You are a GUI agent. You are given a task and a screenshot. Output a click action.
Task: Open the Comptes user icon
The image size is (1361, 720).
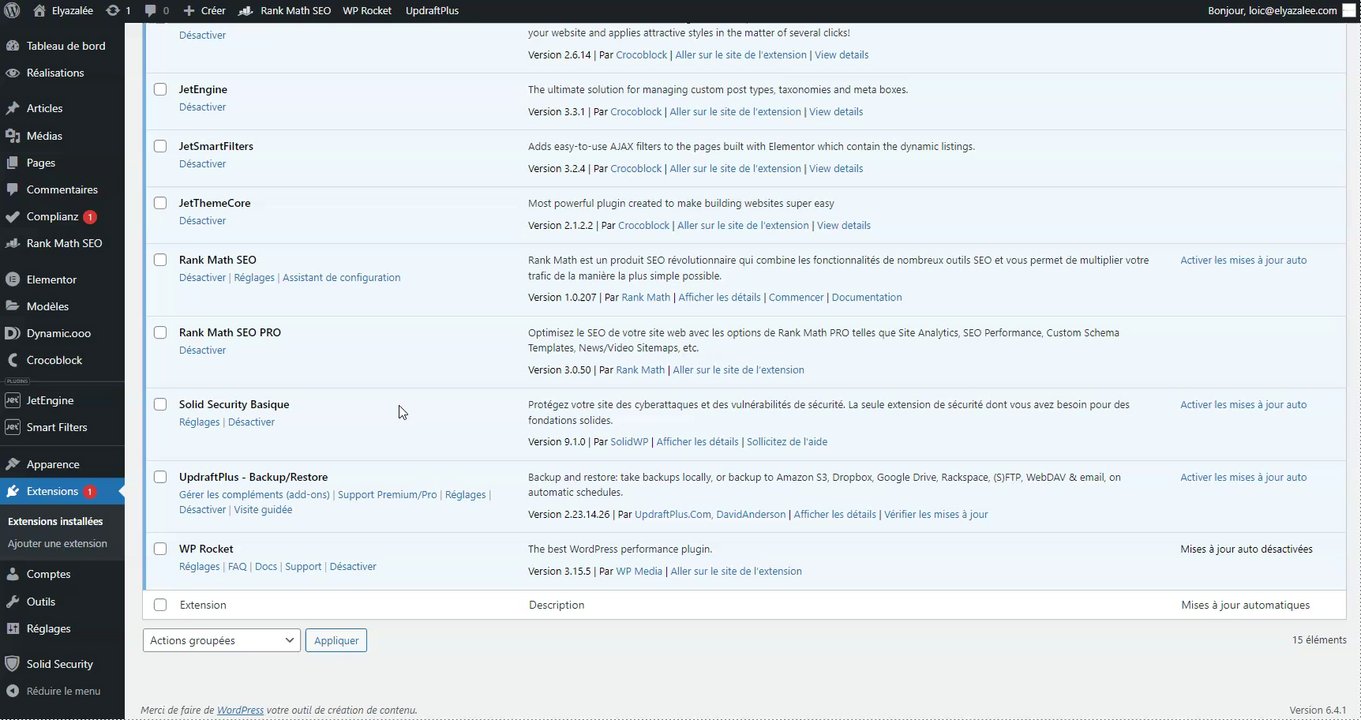tap(12, 575)
